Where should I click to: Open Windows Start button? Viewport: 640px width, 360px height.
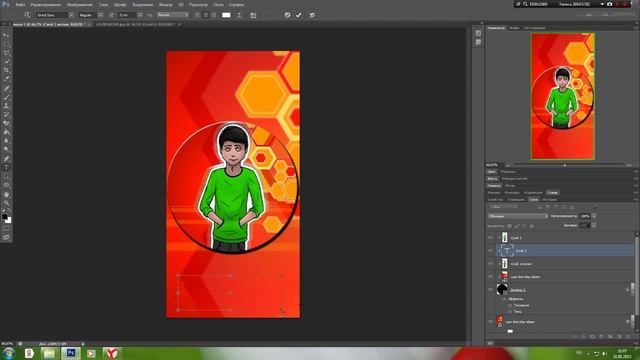[x=9, y=353]
